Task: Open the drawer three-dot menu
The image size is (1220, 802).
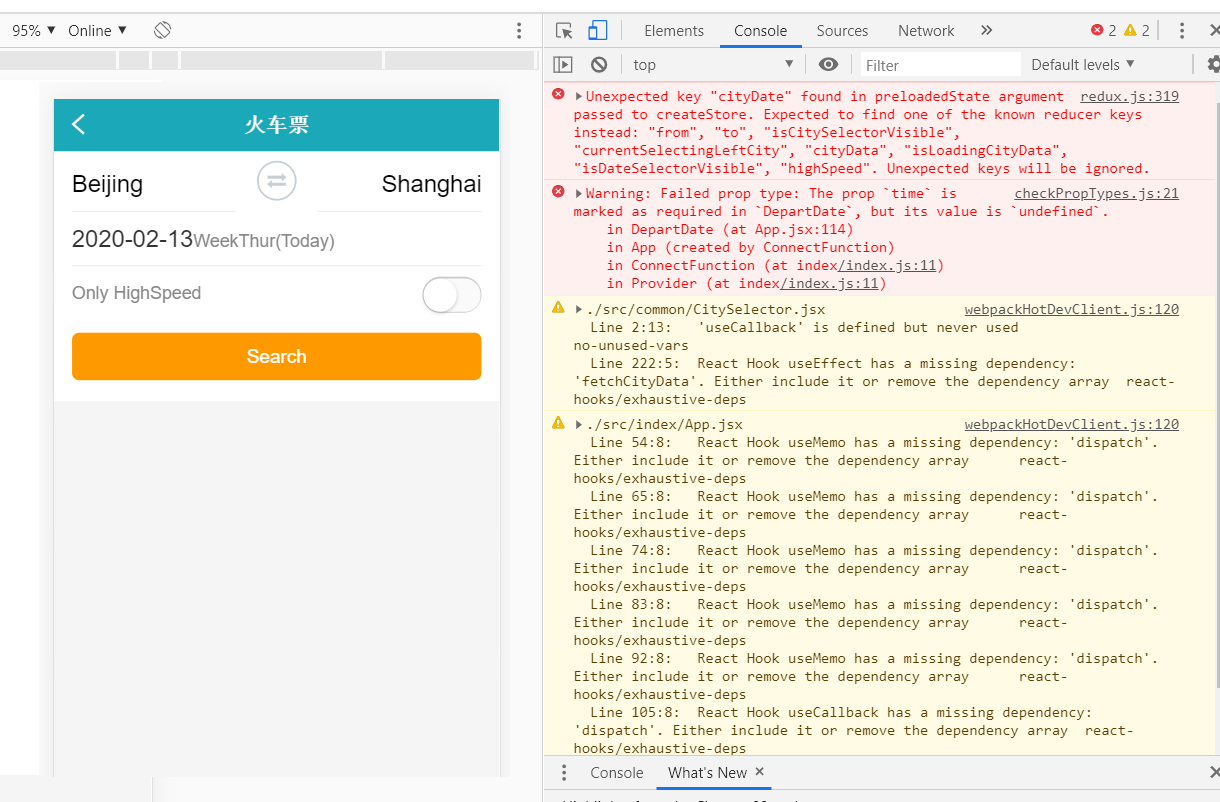Action: click(x=564, y=773)
